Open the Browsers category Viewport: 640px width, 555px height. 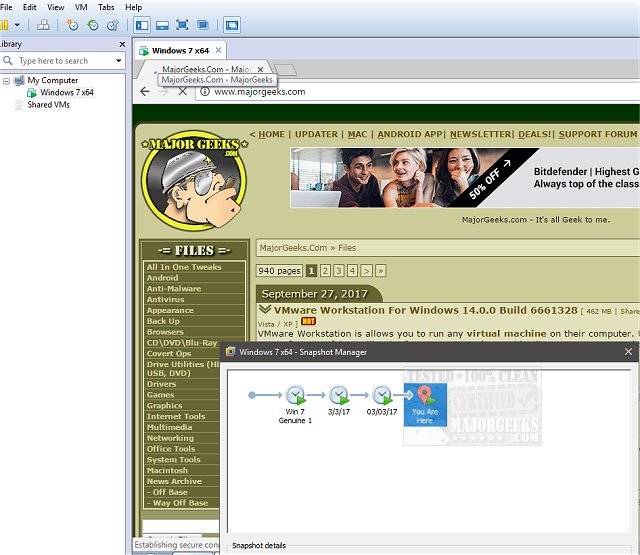[165, 332]
